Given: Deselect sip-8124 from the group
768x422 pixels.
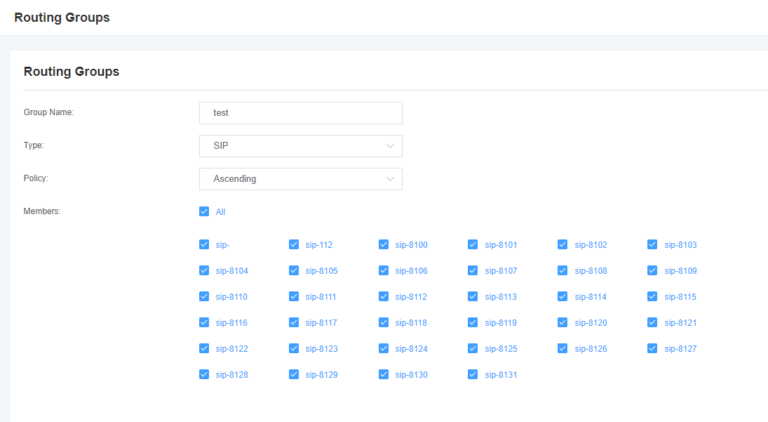Looking at the screenshot, I should pos(384,348).
